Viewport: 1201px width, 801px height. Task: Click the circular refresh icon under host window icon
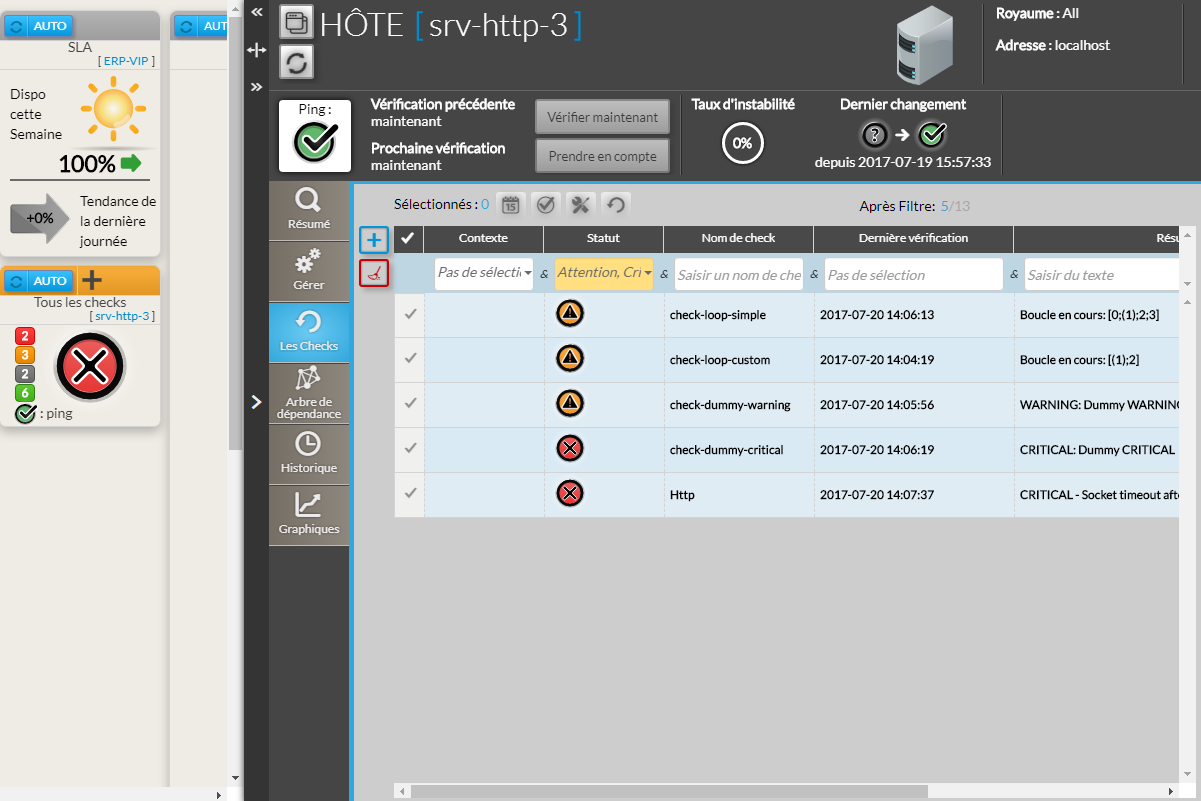[x=297, y=62]
